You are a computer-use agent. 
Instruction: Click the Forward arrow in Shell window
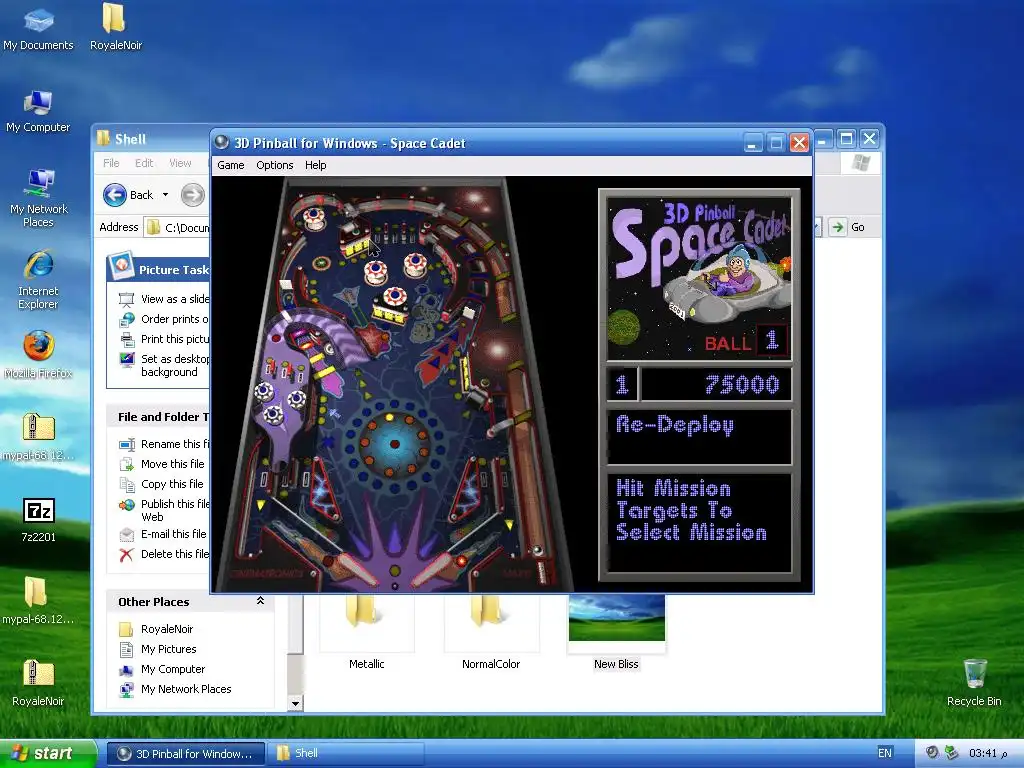click(193, 195)
